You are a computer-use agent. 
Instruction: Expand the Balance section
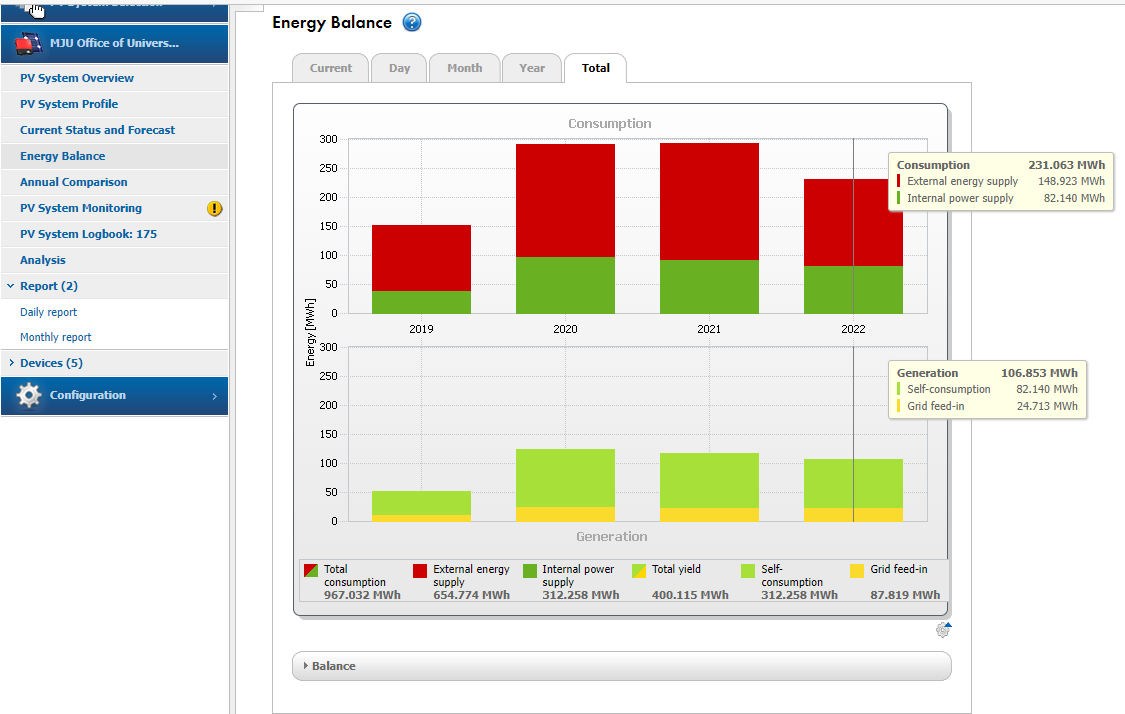(x=333, y=666)
